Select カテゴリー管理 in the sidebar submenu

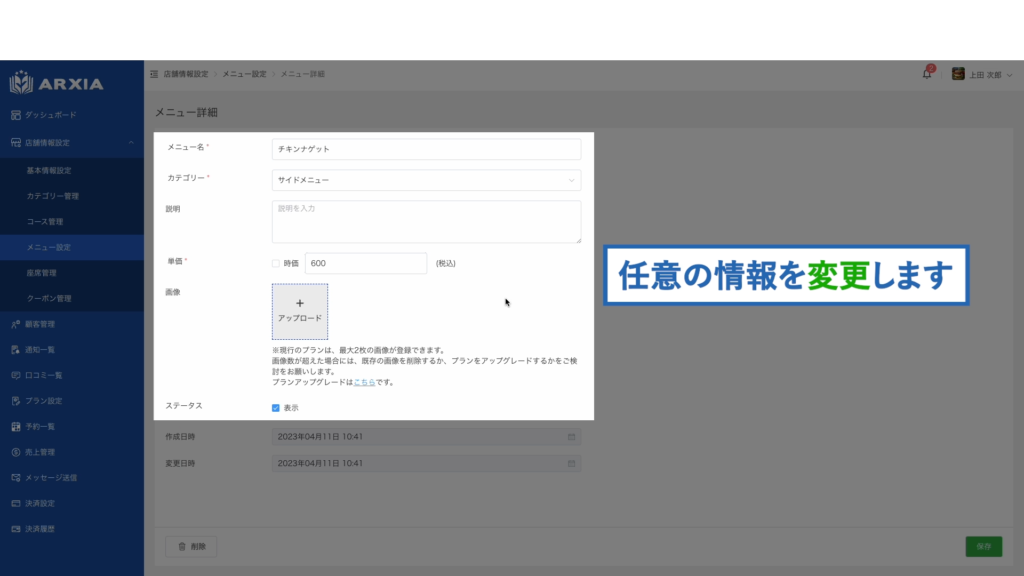point(52,196)
